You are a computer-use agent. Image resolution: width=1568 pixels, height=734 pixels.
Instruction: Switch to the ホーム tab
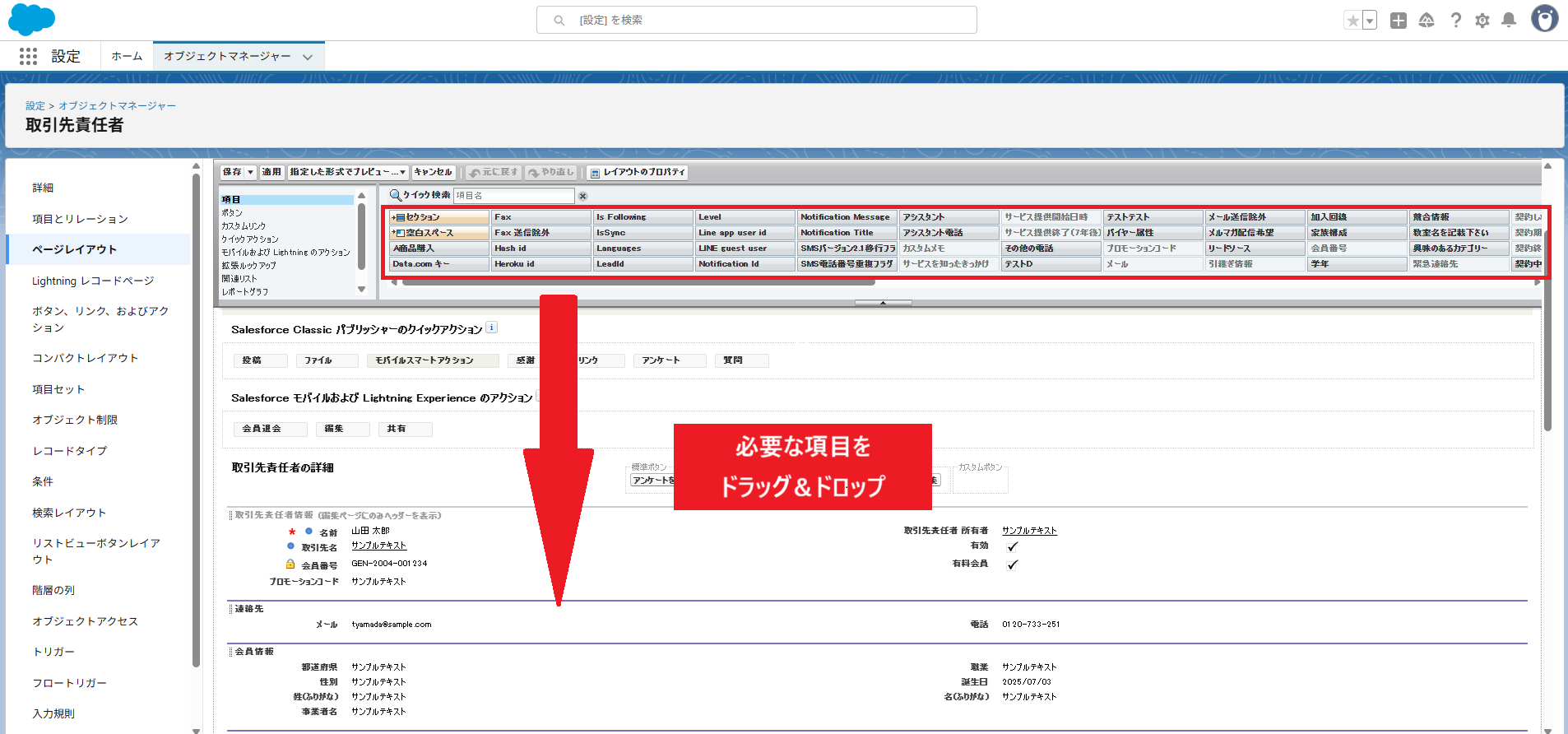click(127, 57)
